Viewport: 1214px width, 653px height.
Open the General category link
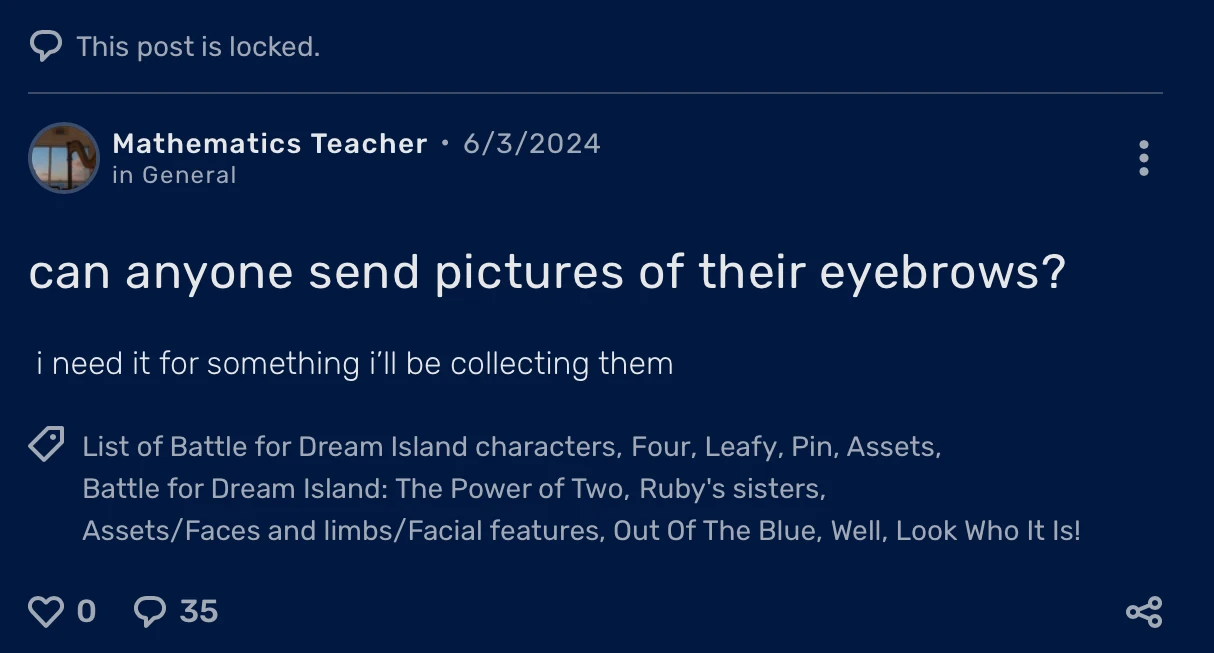pos(176,174)
